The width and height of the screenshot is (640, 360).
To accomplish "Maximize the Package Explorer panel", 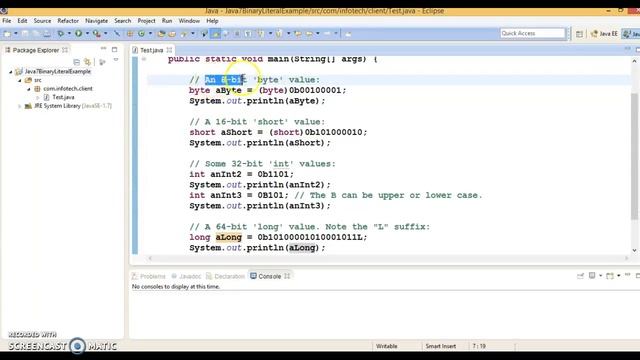I will click(115, 49).
